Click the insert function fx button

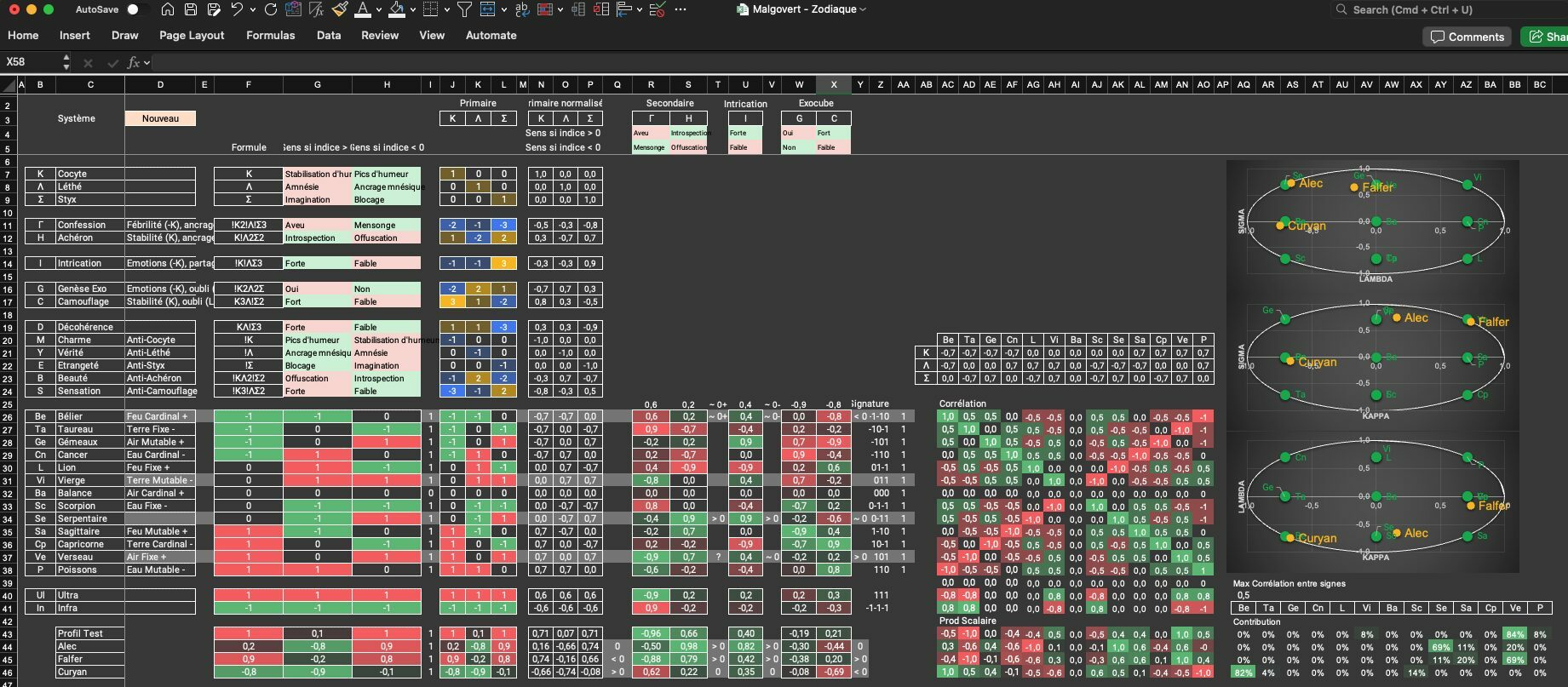134,62
